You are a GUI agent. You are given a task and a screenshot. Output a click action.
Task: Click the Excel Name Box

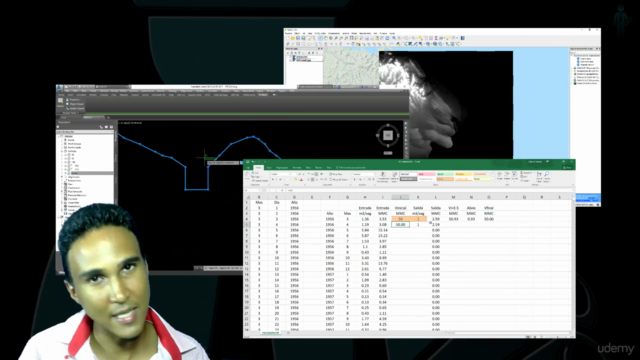click(x=253, y=190)
